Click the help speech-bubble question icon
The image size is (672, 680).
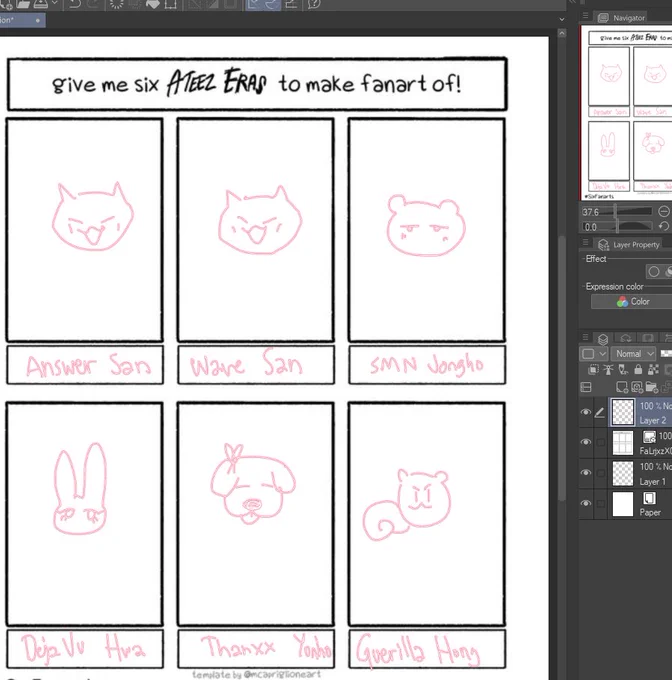pos(314,4)
